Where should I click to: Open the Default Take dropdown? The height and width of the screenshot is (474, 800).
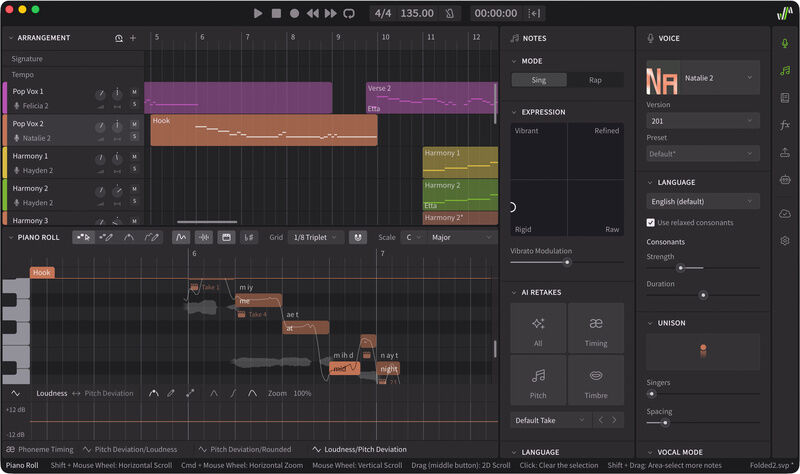pos(550,420)
